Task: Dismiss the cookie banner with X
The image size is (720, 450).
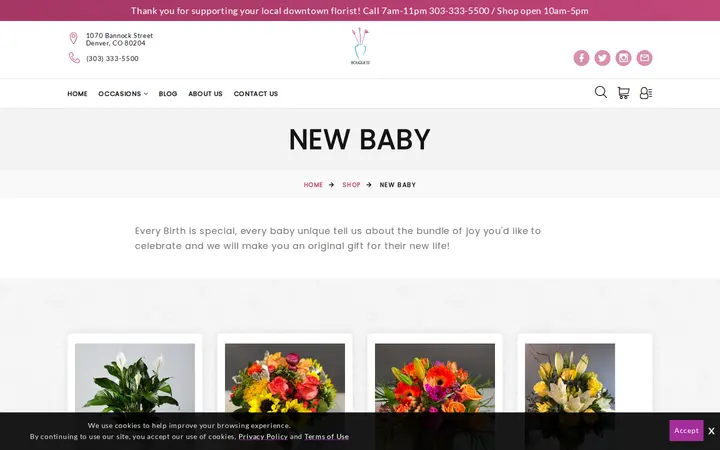Action: click(711, 431)
